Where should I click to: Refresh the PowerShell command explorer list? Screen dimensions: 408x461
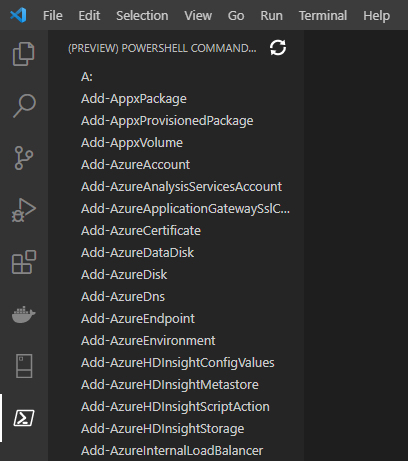tap(278, 48)
